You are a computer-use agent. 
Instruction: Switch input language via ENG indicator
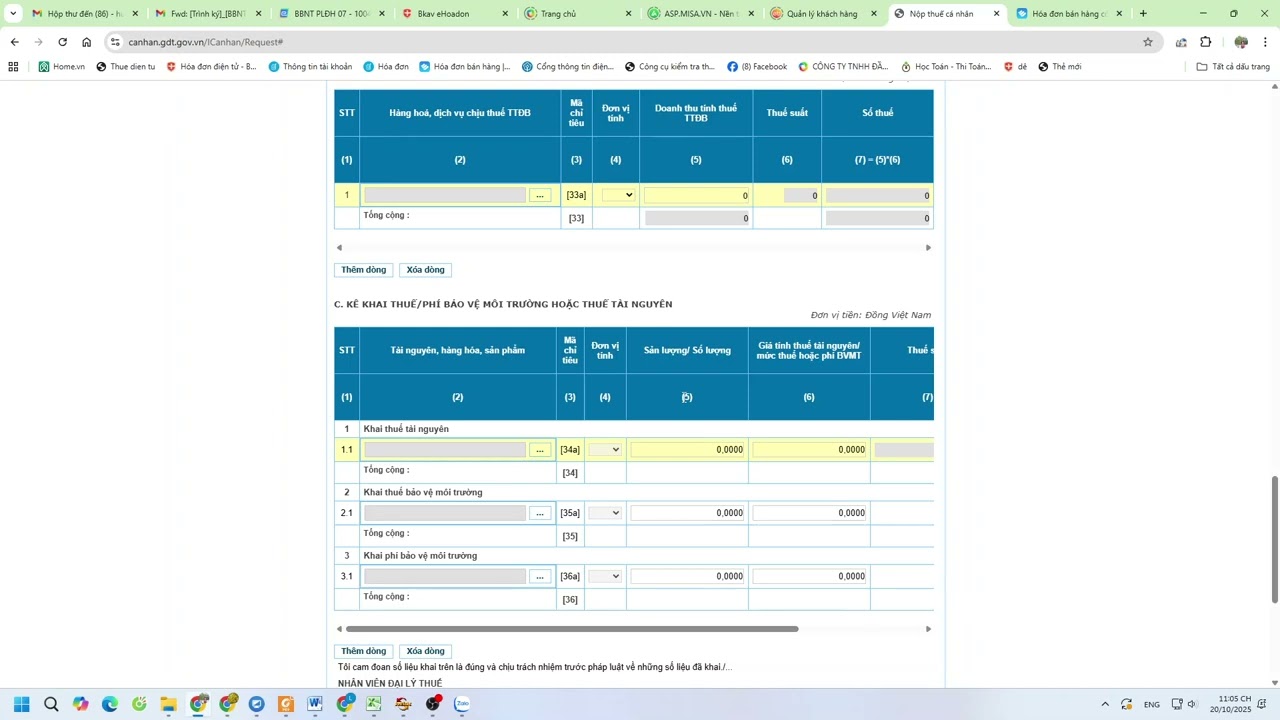pos(1152,704)
